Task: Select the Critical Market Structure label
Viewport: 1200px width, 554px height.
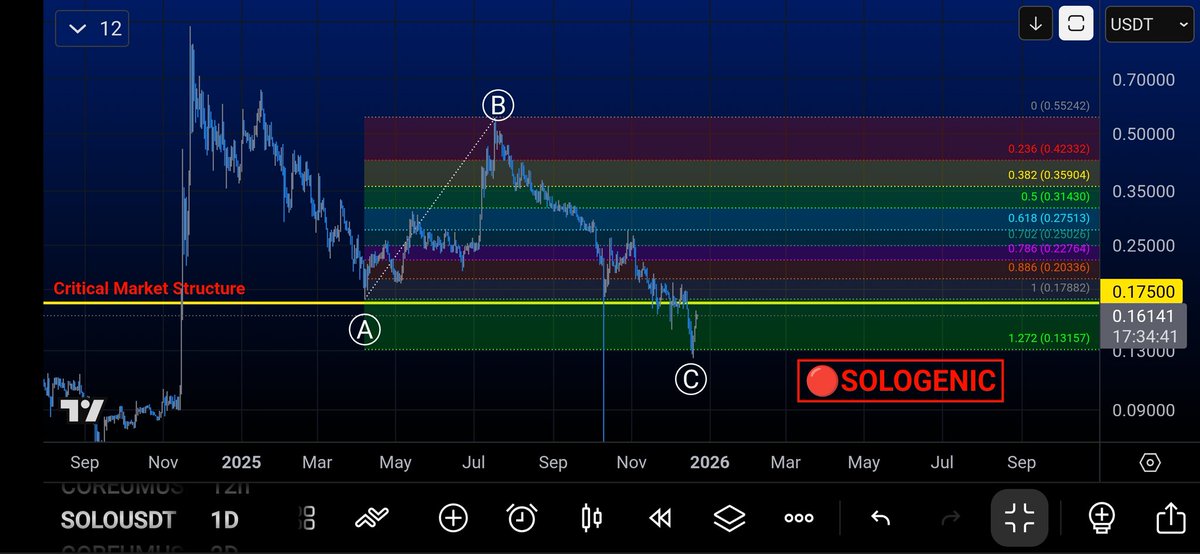Action: [x=149, y=289]
